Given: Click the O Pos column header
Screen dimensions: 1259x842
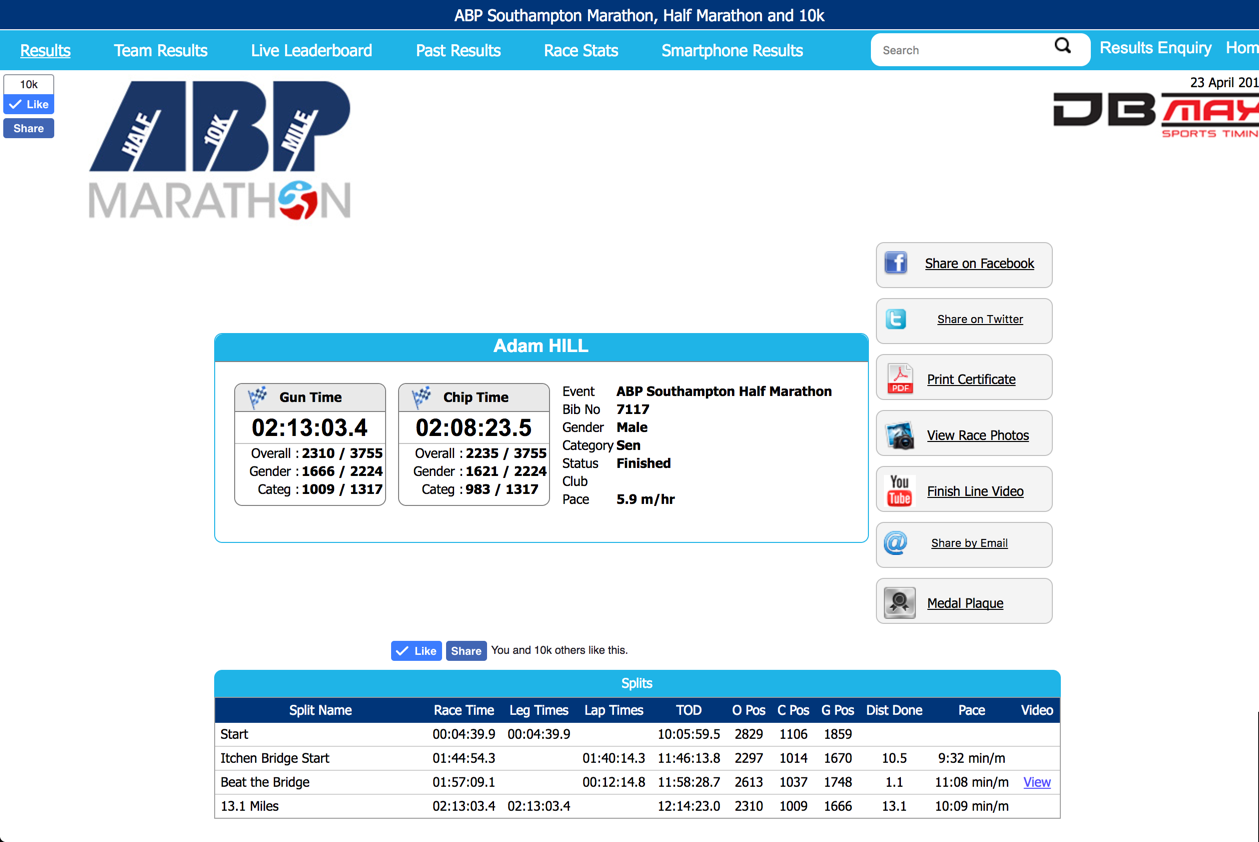Looking at the screenshot, I should (x=749, y=710).
